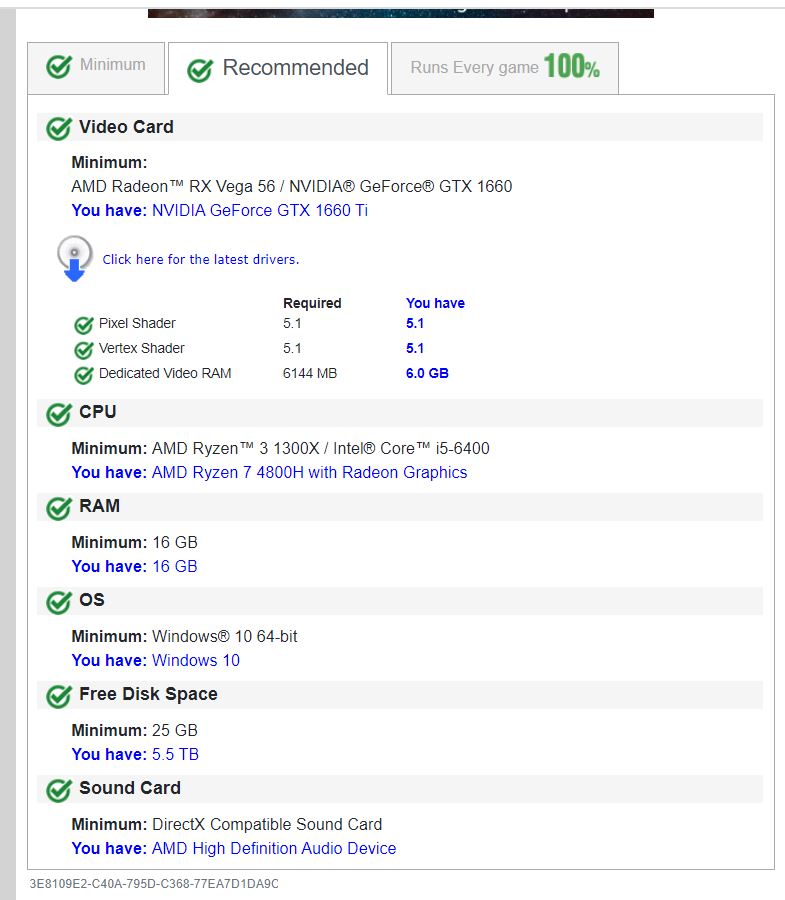Click the Dedicated Video RAM label
Screen dimensions: 785x900
(x=165, y=373)
